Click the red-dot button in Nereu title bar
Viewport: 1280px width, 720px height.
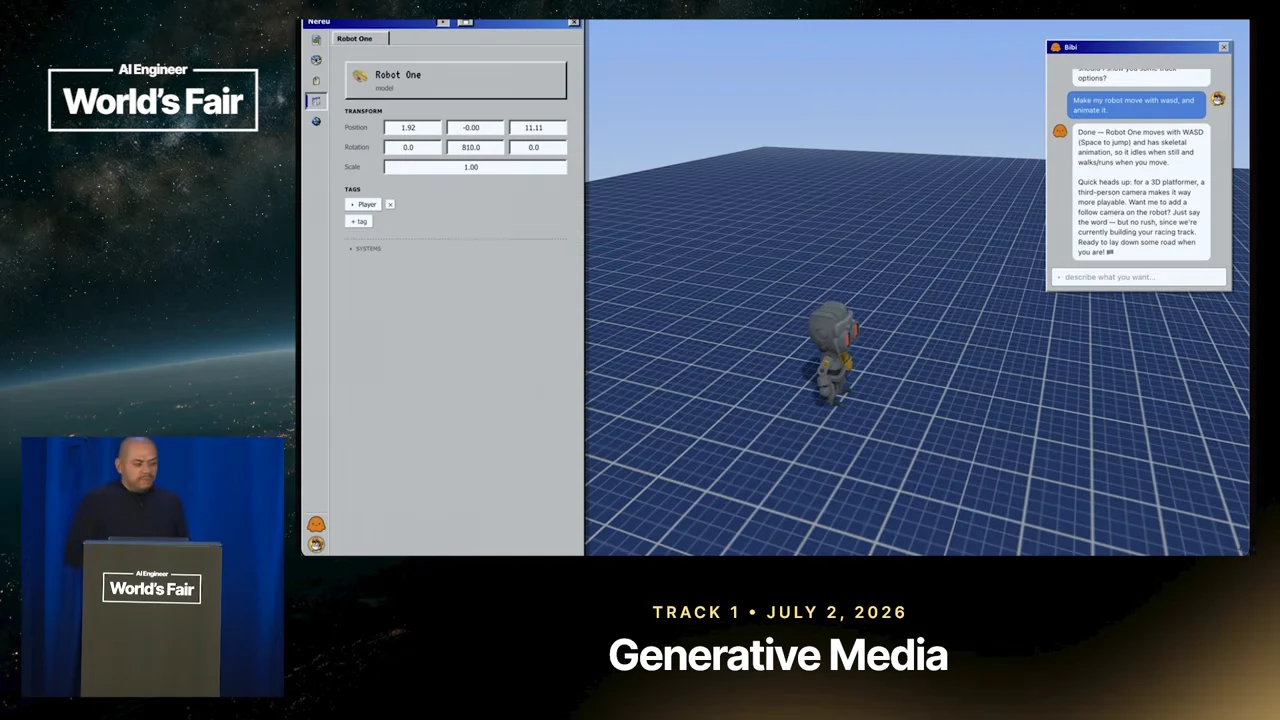444,22
